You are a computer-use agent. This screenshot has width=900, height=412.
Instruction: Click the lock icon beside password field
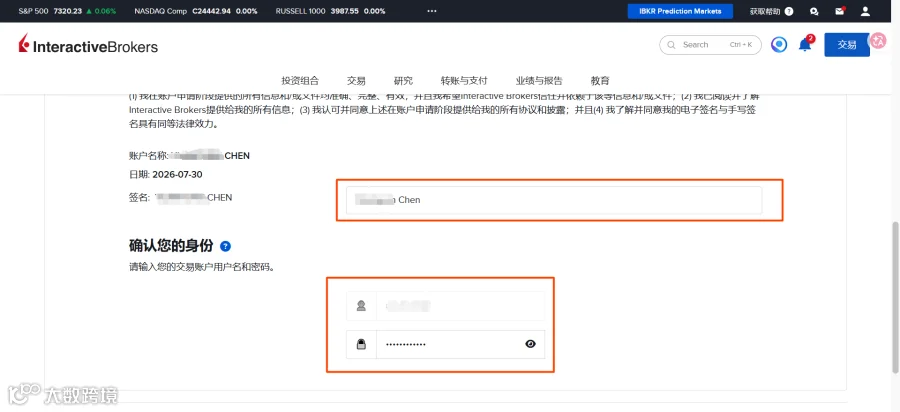point(361,344)
